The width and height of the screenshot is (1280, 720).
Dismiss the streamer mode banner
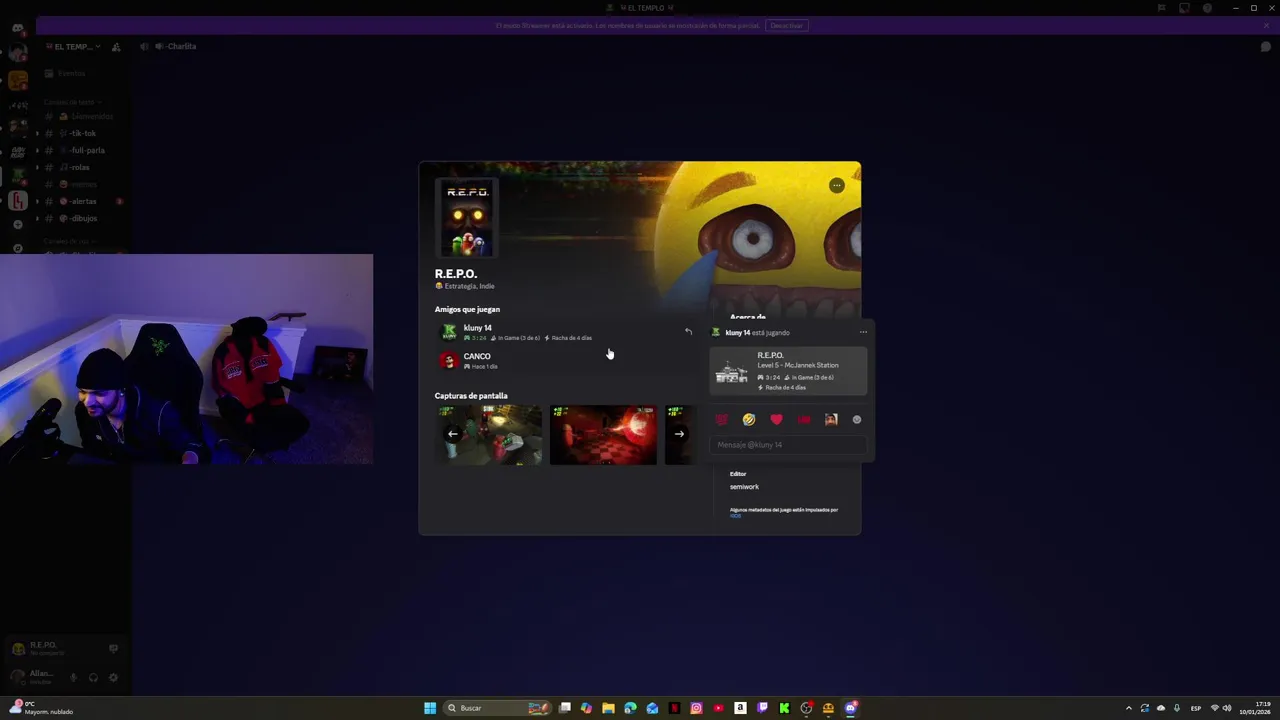[x=1265, y=25]
